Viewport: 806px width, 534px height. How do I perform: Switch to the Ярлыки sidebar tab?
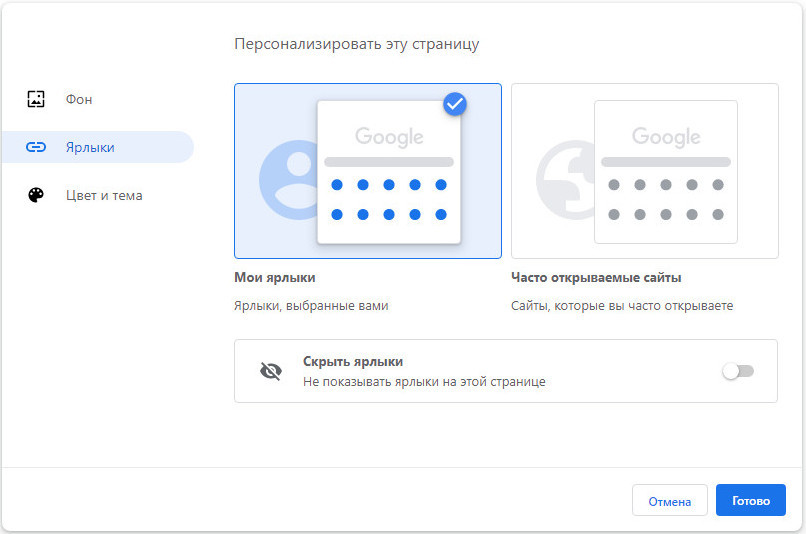(x=98, y=147)
